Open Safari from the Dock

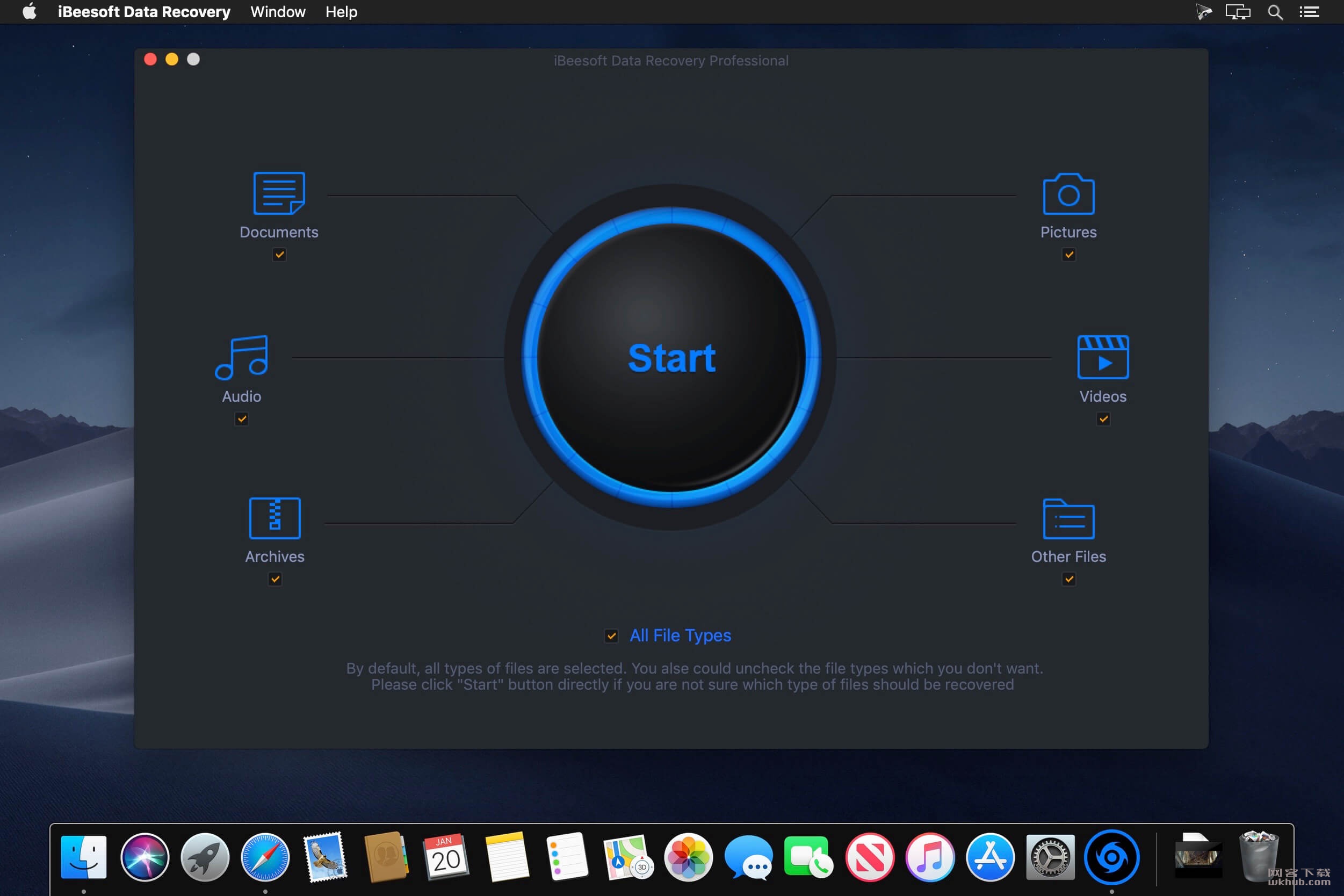coord(265,857)
